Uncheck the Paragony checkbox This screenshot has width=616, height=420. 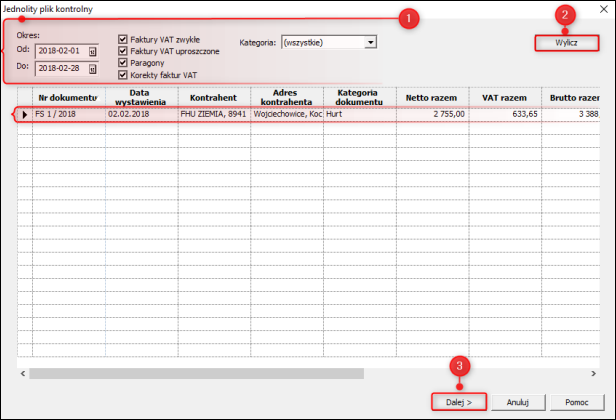click(x=123, y=63)
